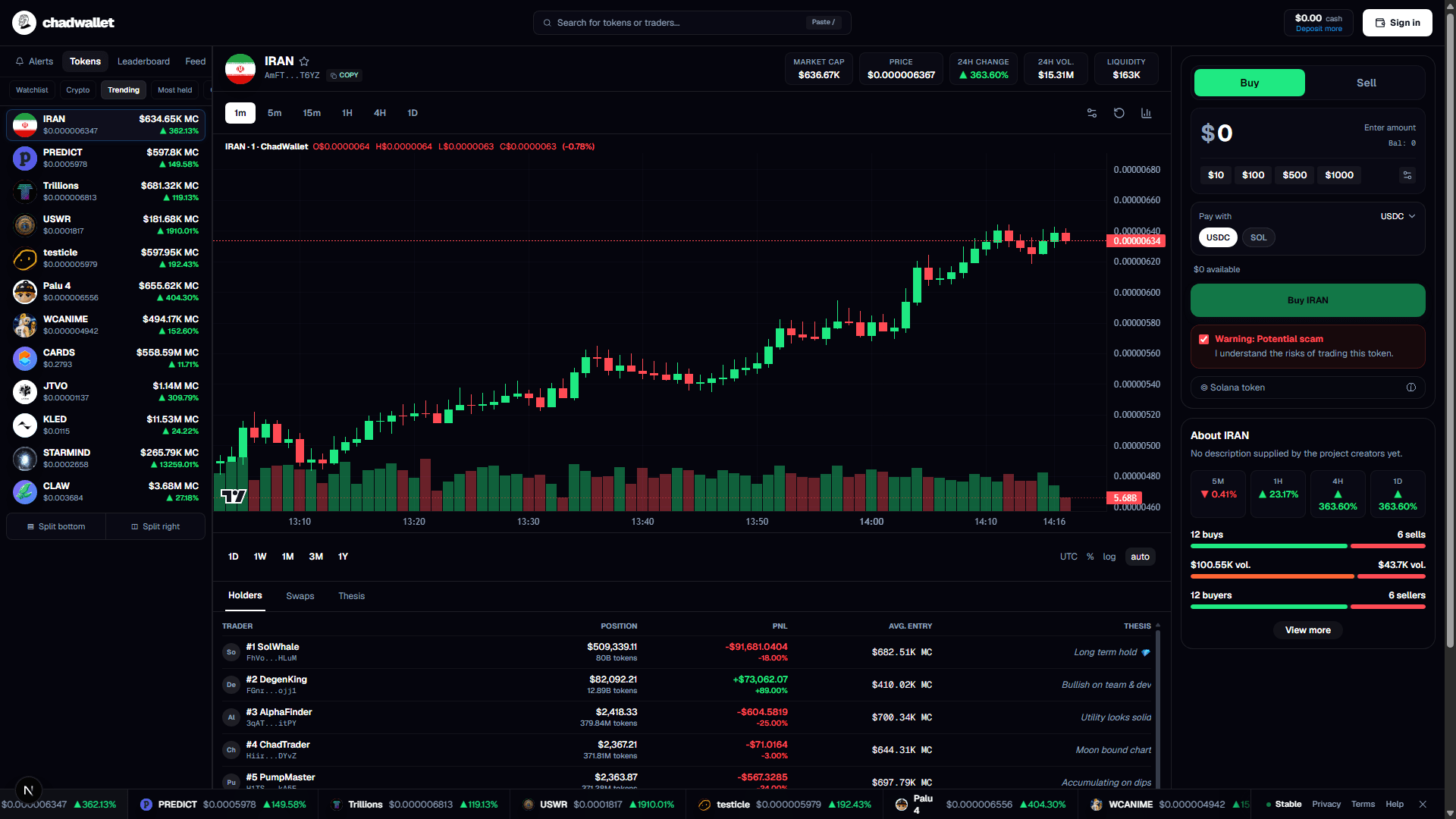Image resolution: width=1456 pixels, height=819 pixels.
Task: Select PREDICT token avatar in list
Action: pyautogui.click(x=25, y=158)
